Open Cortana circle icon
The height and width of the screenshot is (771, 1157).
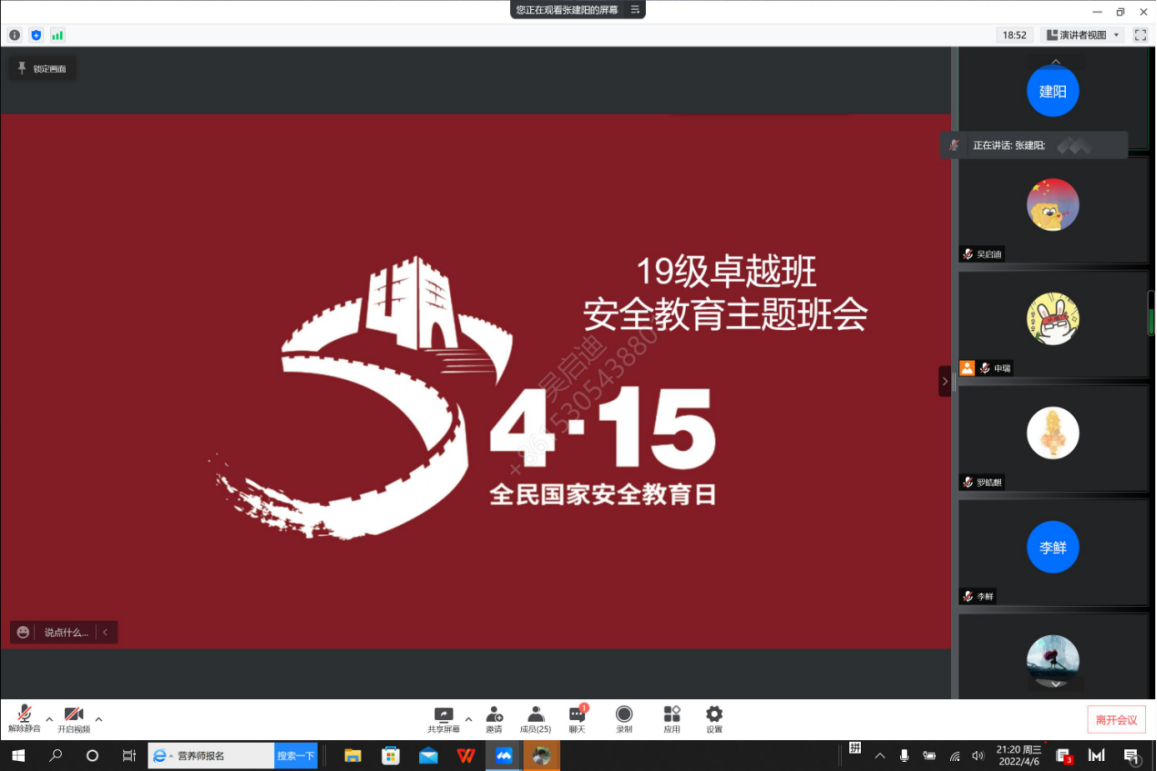point(92,756)
